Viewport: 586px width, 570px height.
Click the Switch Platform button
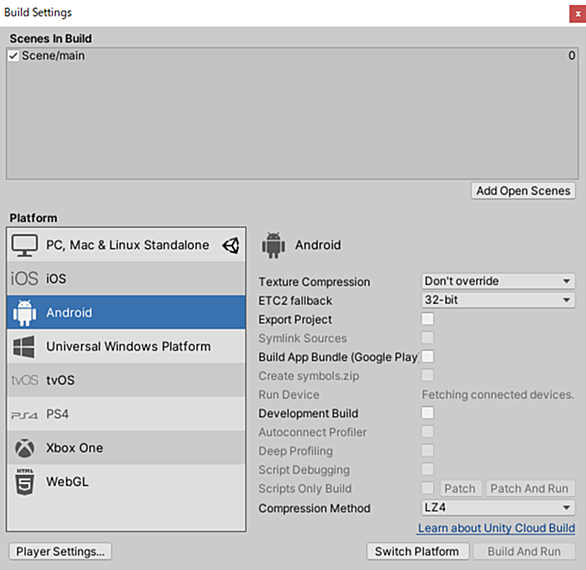pos(417,551)
